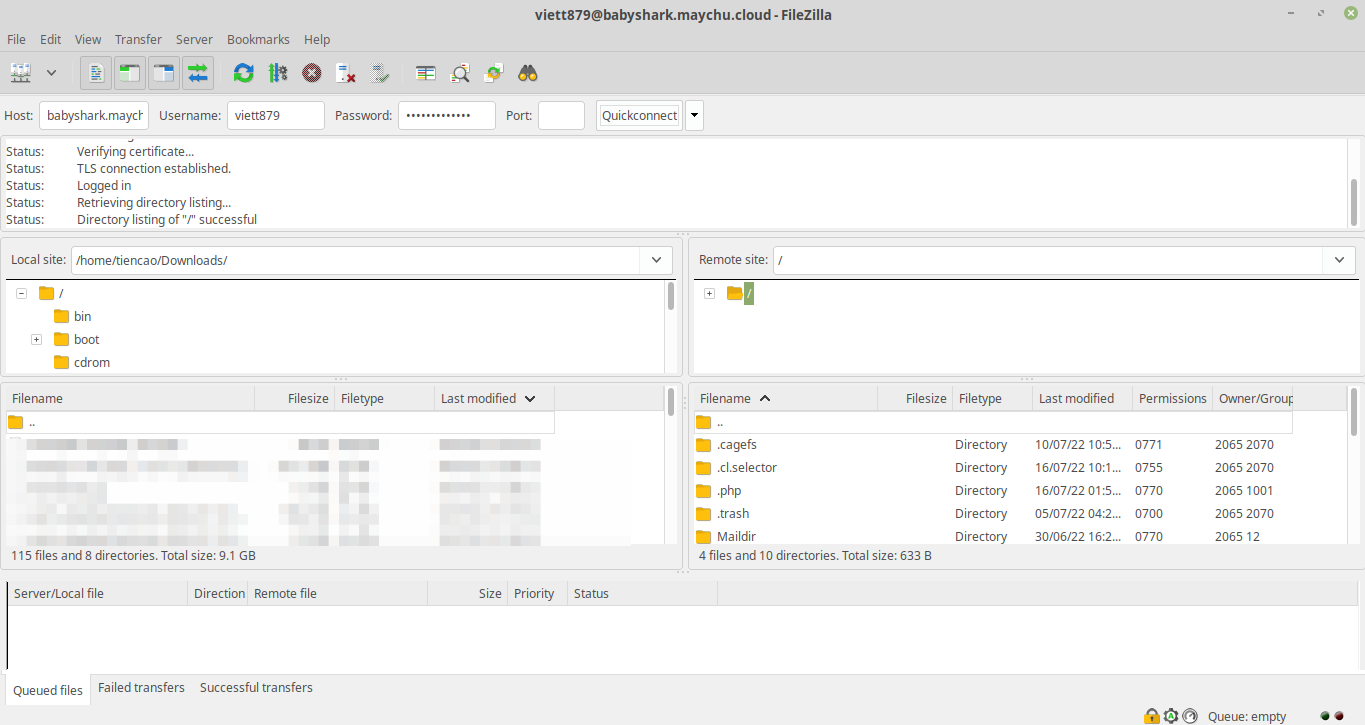Open the Bookmarks menu

pyautogui.click(x=258, y=39)
